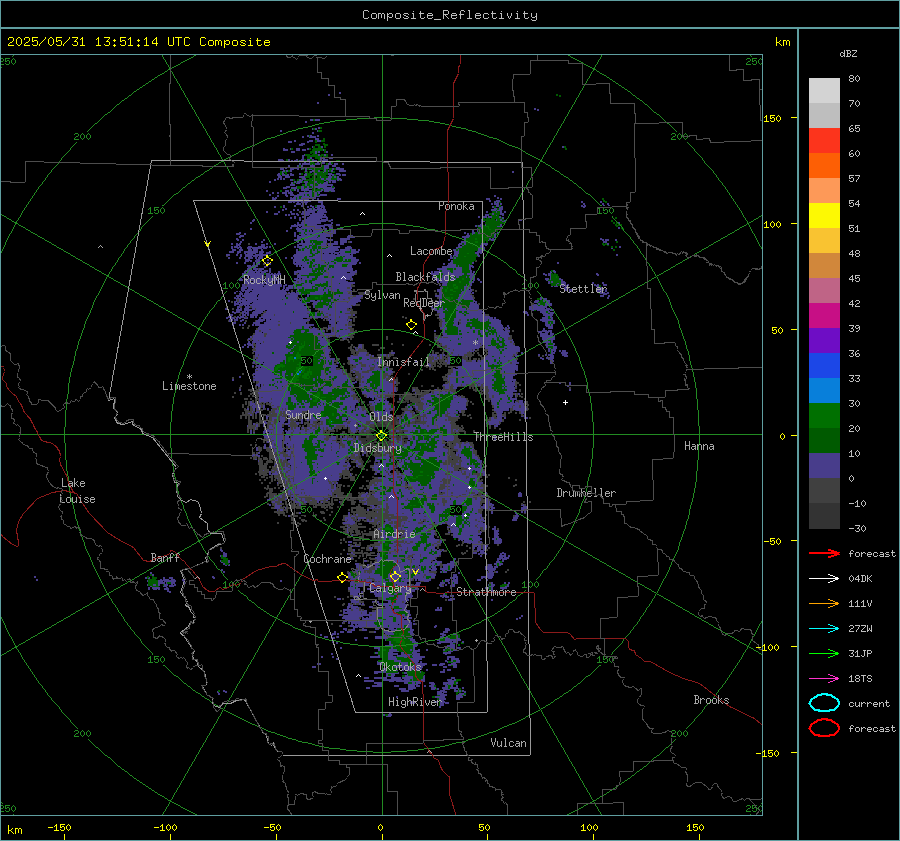
Task: Click the Brooks city label
Action: pyautogui.click(x=711, y=700)
